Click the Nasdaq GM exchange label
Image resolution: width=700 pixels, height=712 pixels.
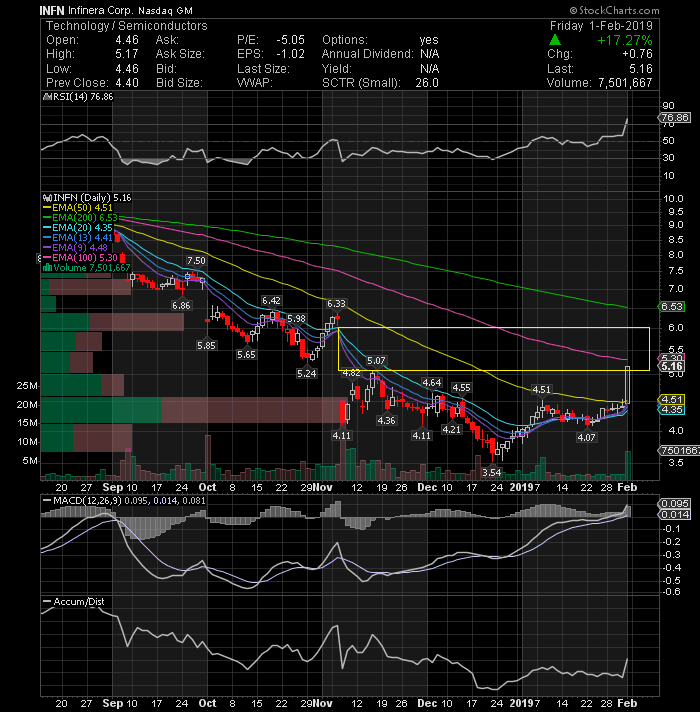click(165, 10)
